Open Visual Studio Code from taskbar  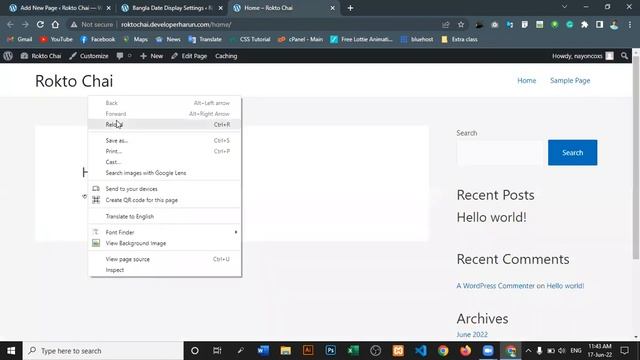pos(420,351)
